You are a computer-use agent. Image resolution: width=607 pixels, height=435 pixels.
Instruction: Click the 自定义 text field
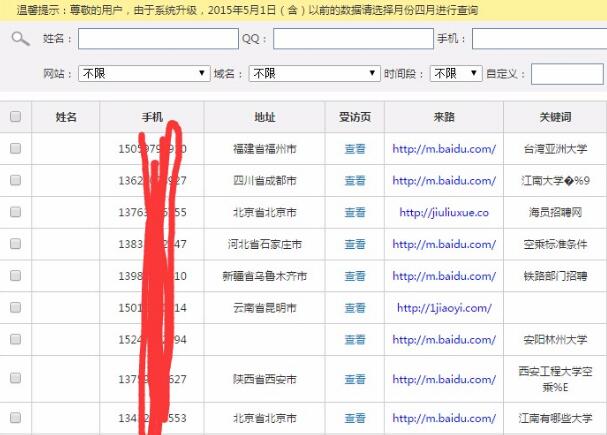click(566, 74)
